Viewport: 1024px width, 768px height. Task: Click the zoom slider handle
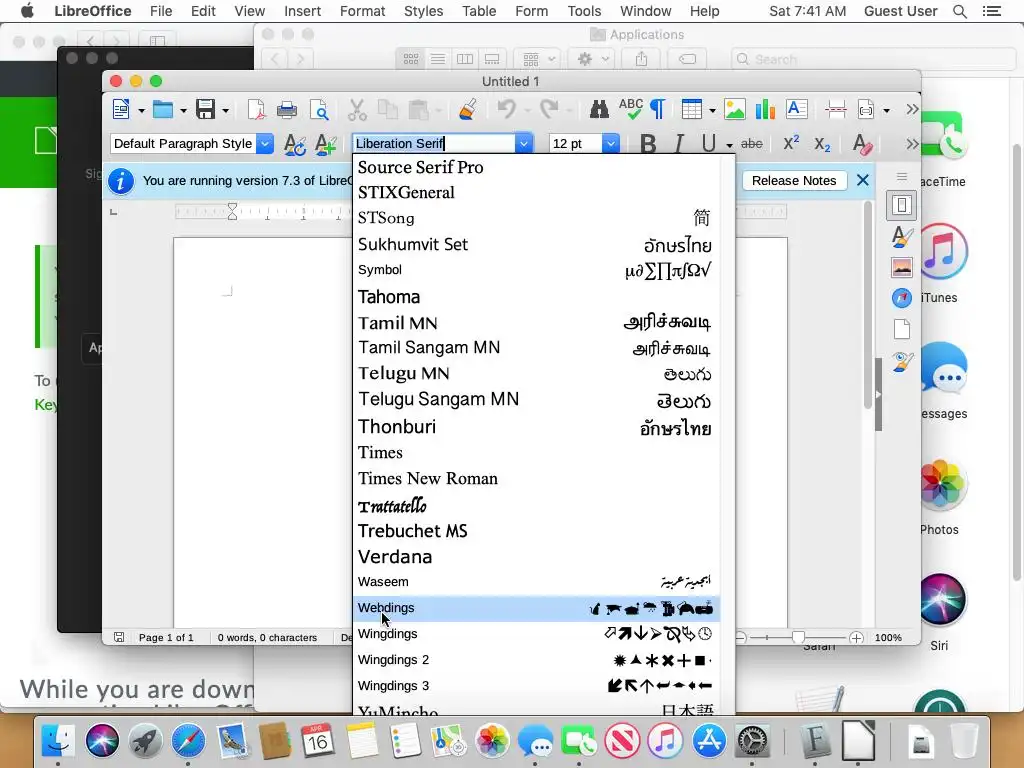(x=798, y=637)
